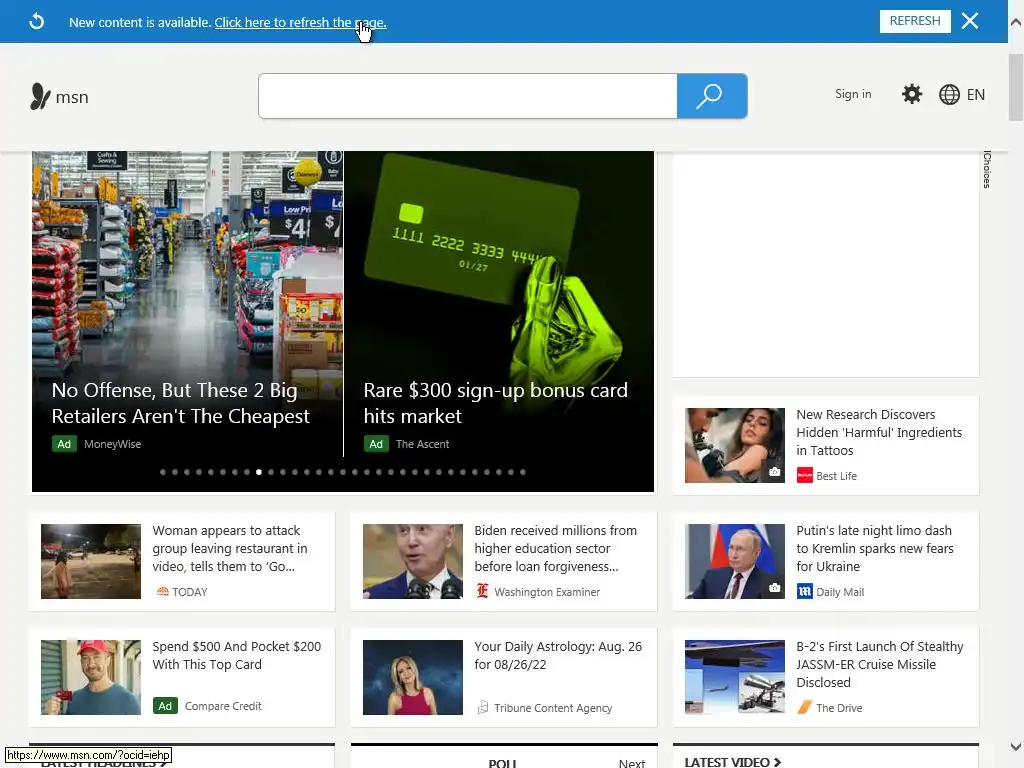Open 'Rare $300 sign-up bonus card' story
The image size is (1024, 768).
click(x=495, y=403)
